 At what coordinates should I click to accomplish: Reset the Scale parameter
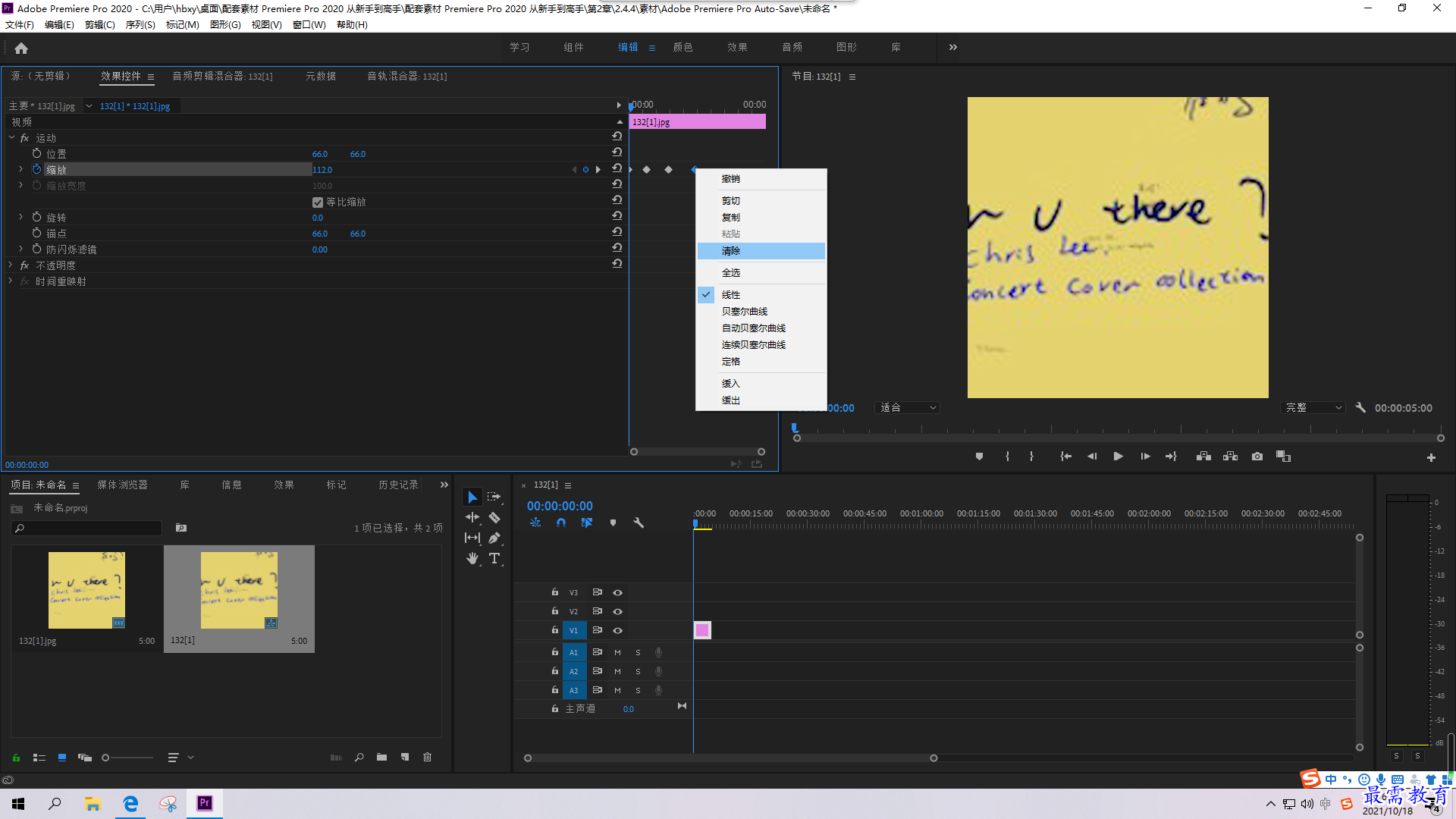pos(617,168)
